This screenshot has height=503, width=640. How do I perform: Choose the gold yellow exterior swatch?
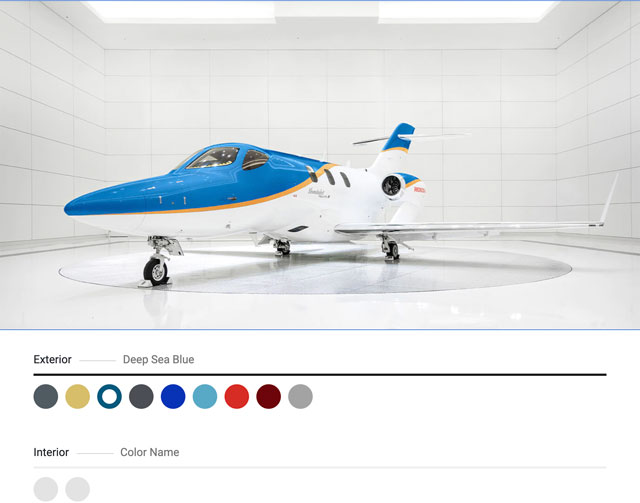click(78, 396)
